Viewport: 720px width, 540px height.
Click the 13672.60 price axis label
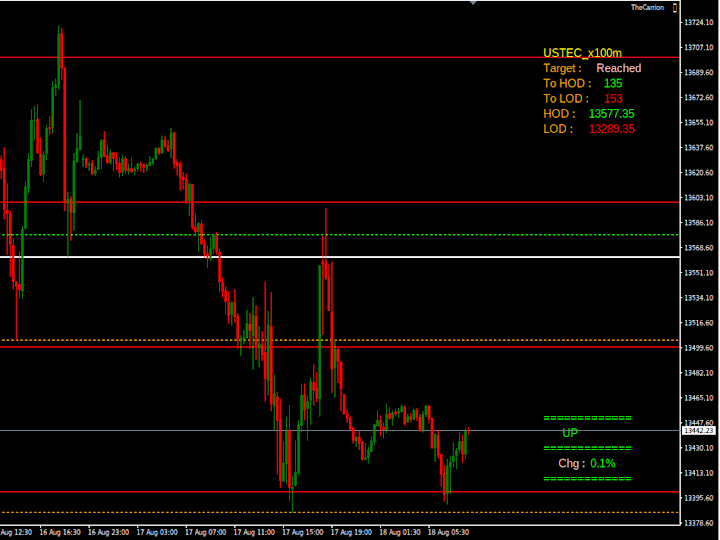tap(698, 97)
